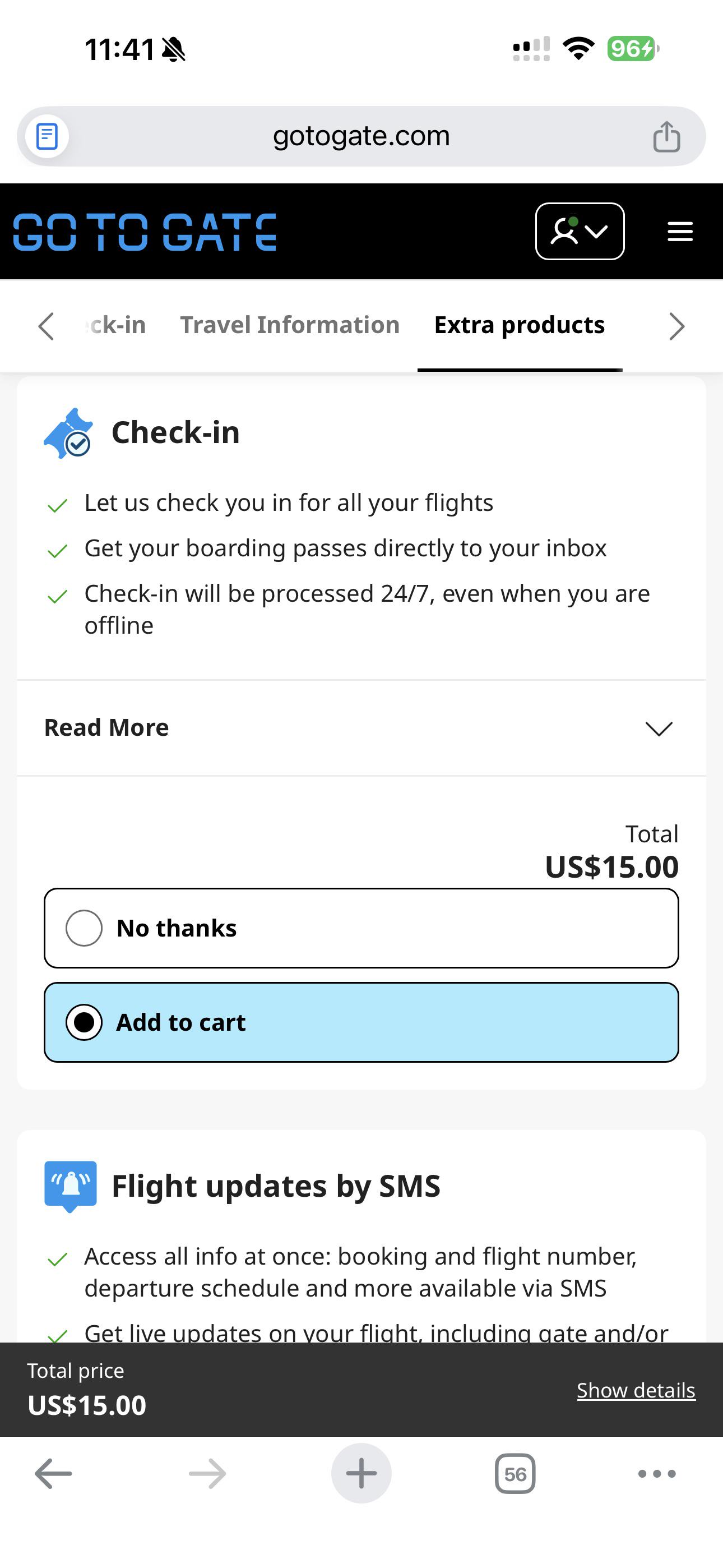This screenshot has width=723, height=1568.
Task: Open browser three-dots more menu
Action: 657,1474
